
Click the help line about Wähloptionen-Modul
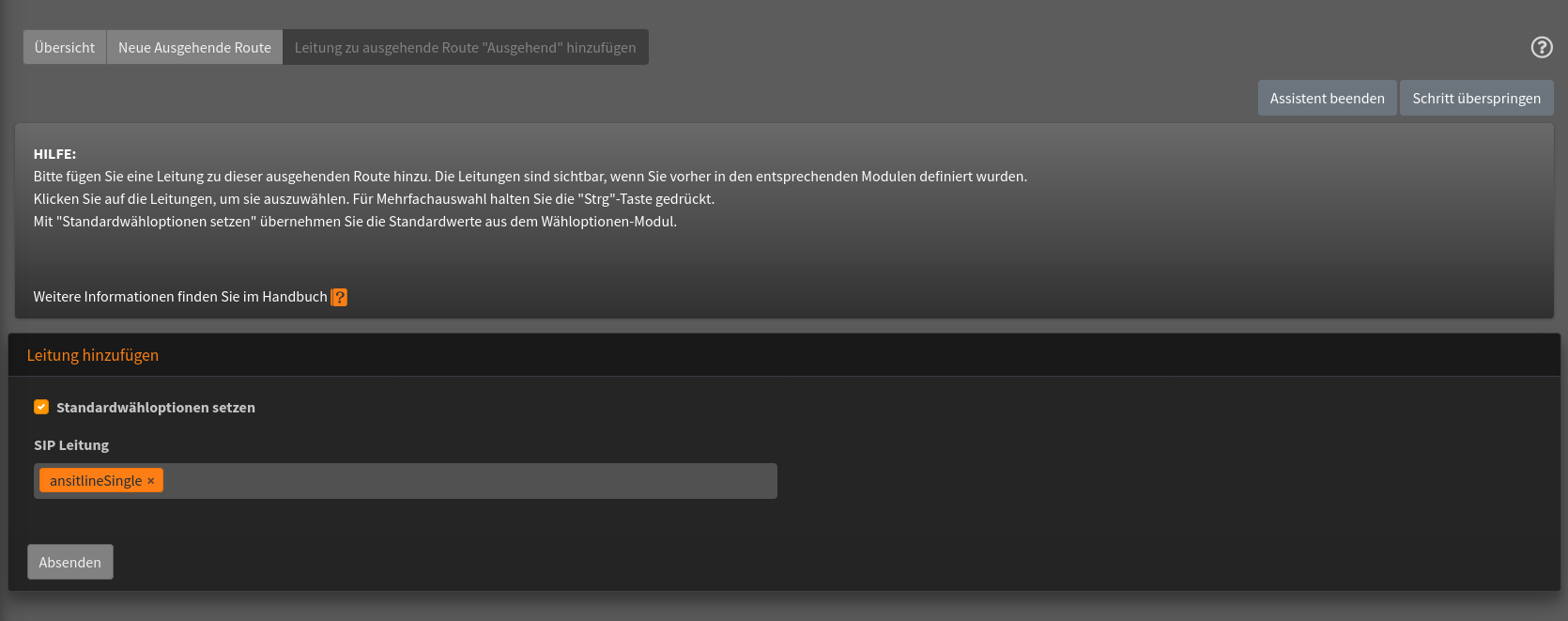[x=355, y=222]
